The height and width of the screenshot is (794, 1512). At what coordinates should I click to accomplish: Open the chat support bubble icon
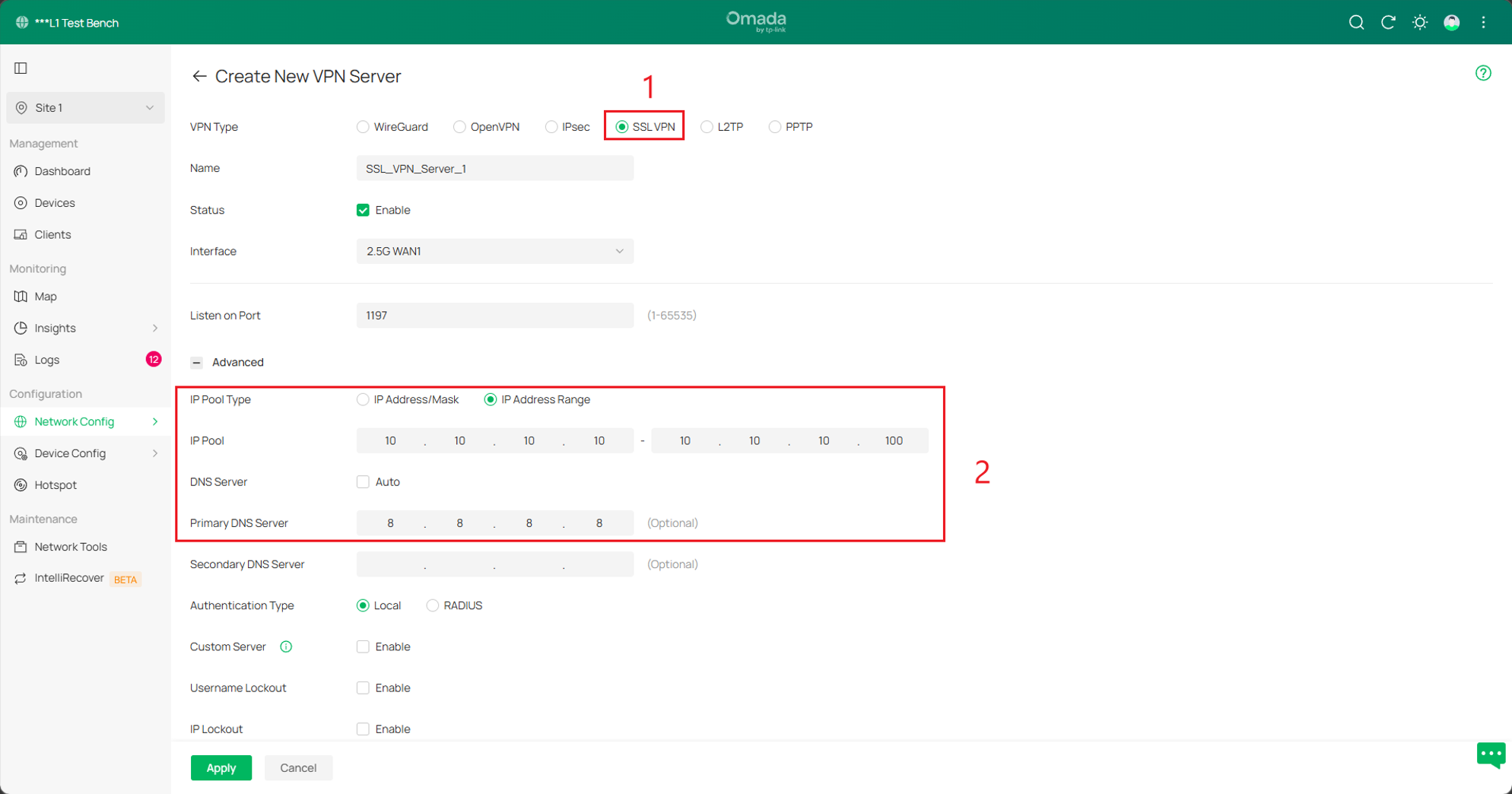[1491, 755]
